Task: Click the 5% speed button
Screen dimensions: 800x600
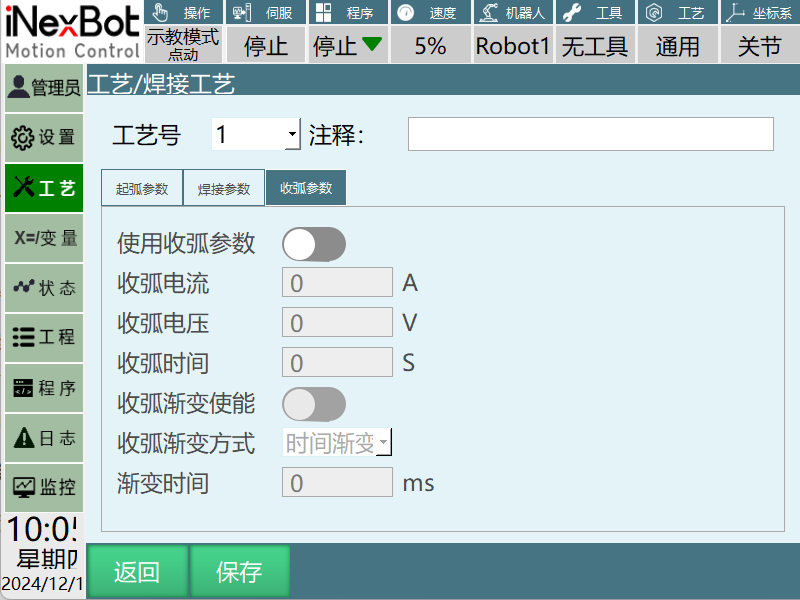Action: click(x=430, y=46)
